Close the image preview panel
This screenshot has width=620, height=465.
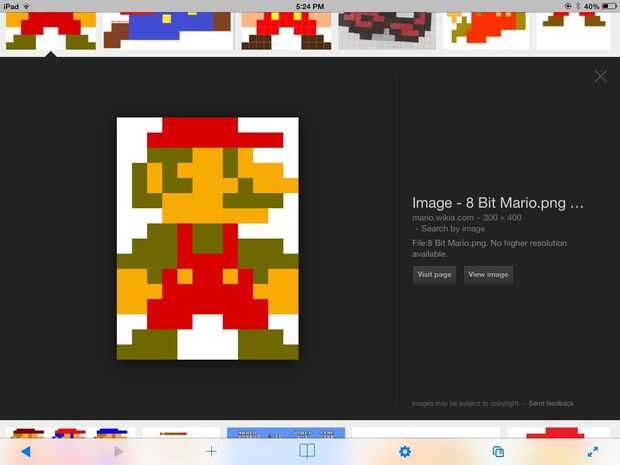(x=600, y=76)
